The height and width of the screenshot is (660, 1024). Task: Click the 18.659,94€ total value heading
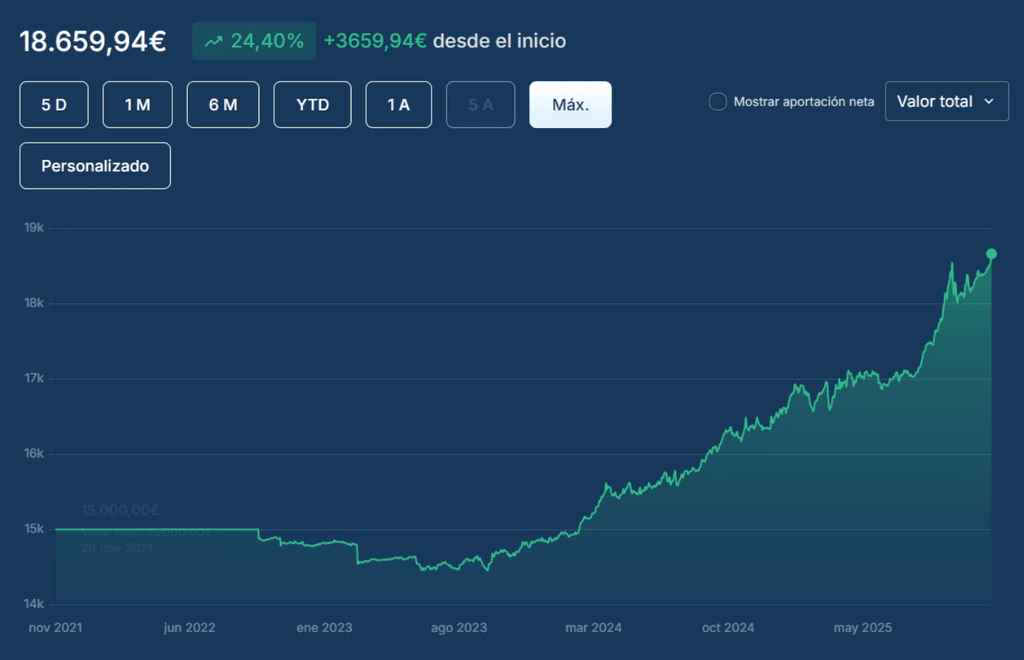(x=93, y=41)
